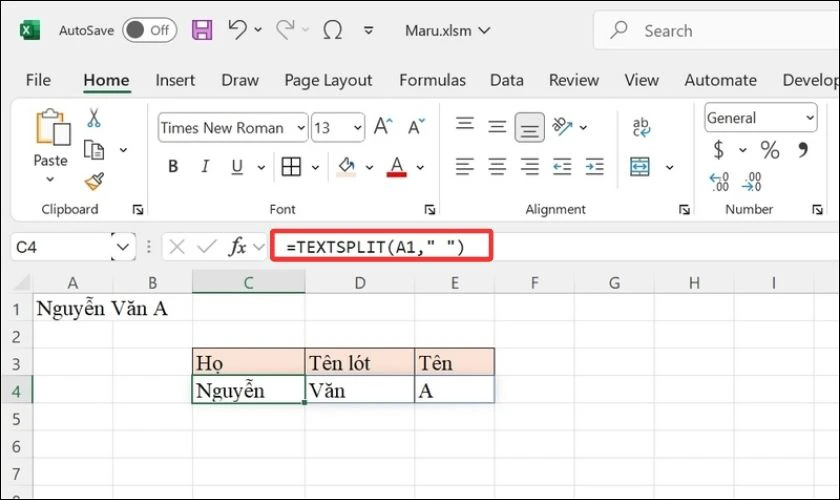Screen dimensions: 840x500
Task: Expand the Name Box dropdown
Action: point(123,247)
